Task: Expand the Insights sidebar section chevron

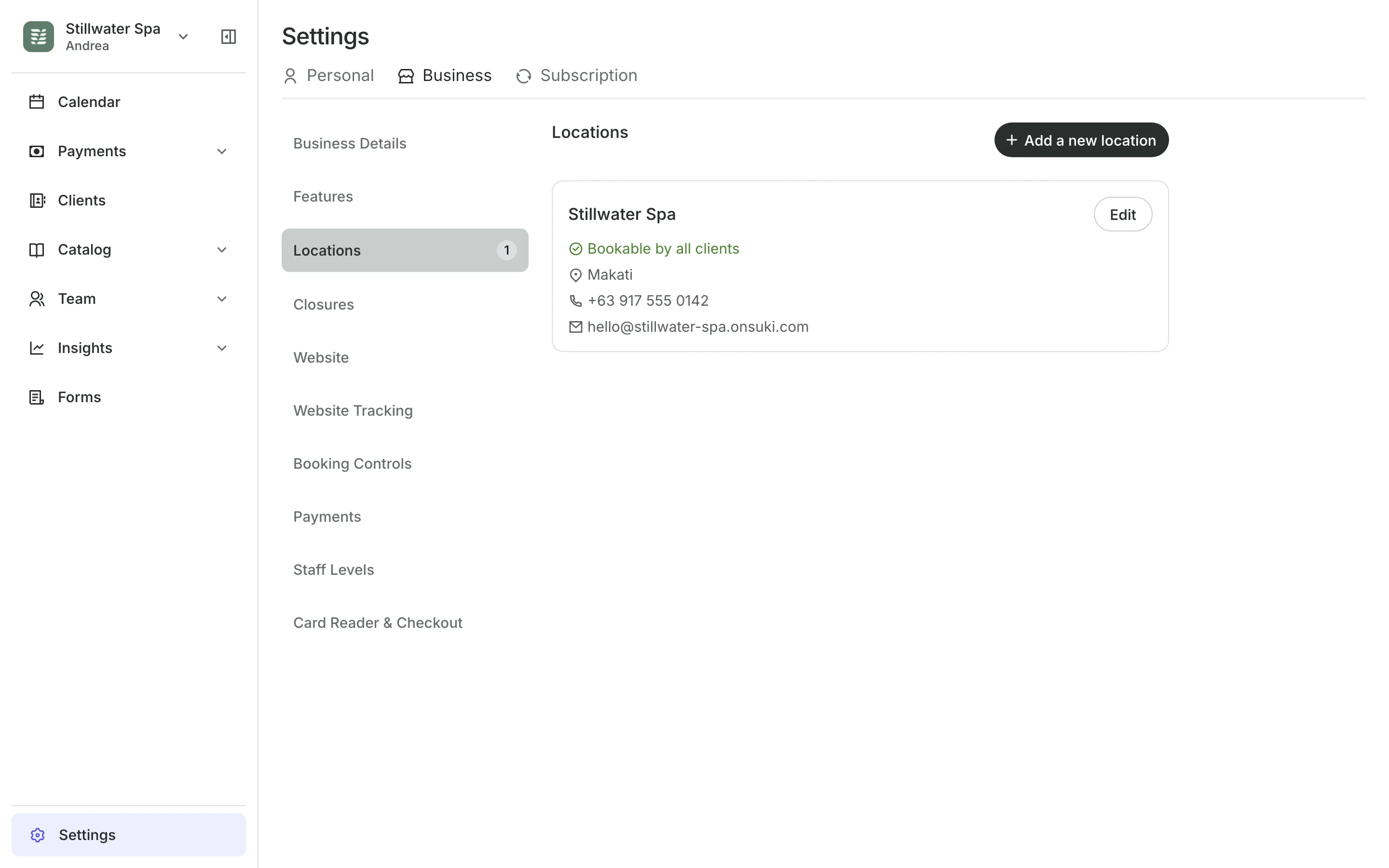Action: pos(222,348)
